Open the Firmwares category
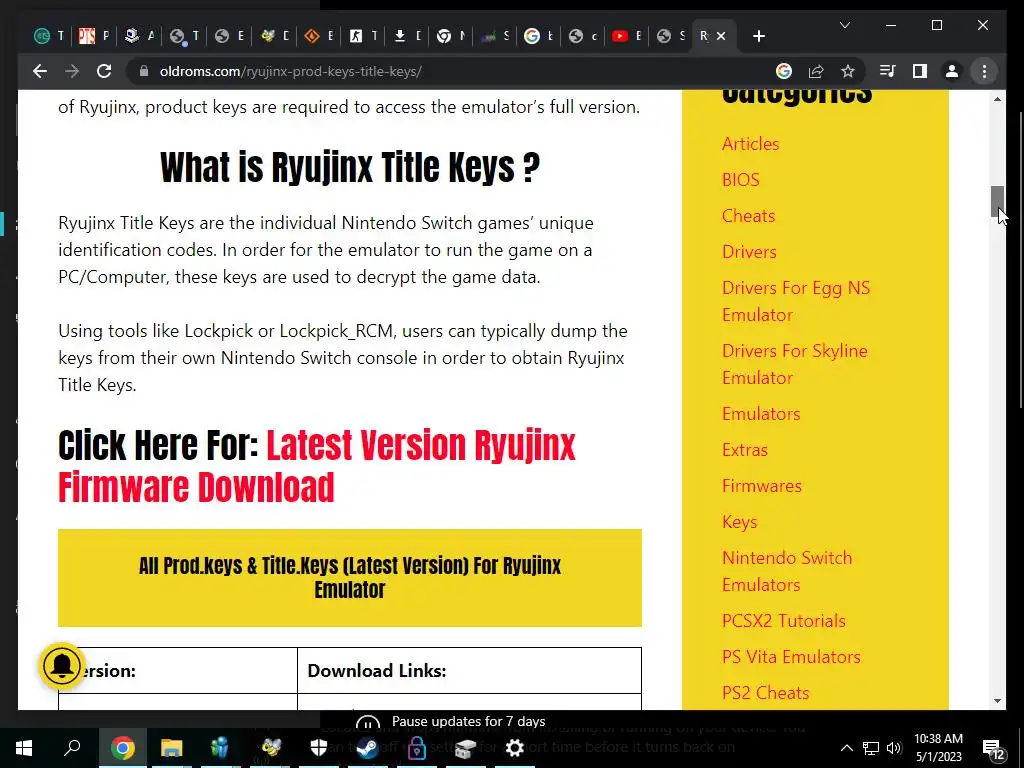This screenshot has width=1024, height=768. pyautogui.click(x=761, y=485)
